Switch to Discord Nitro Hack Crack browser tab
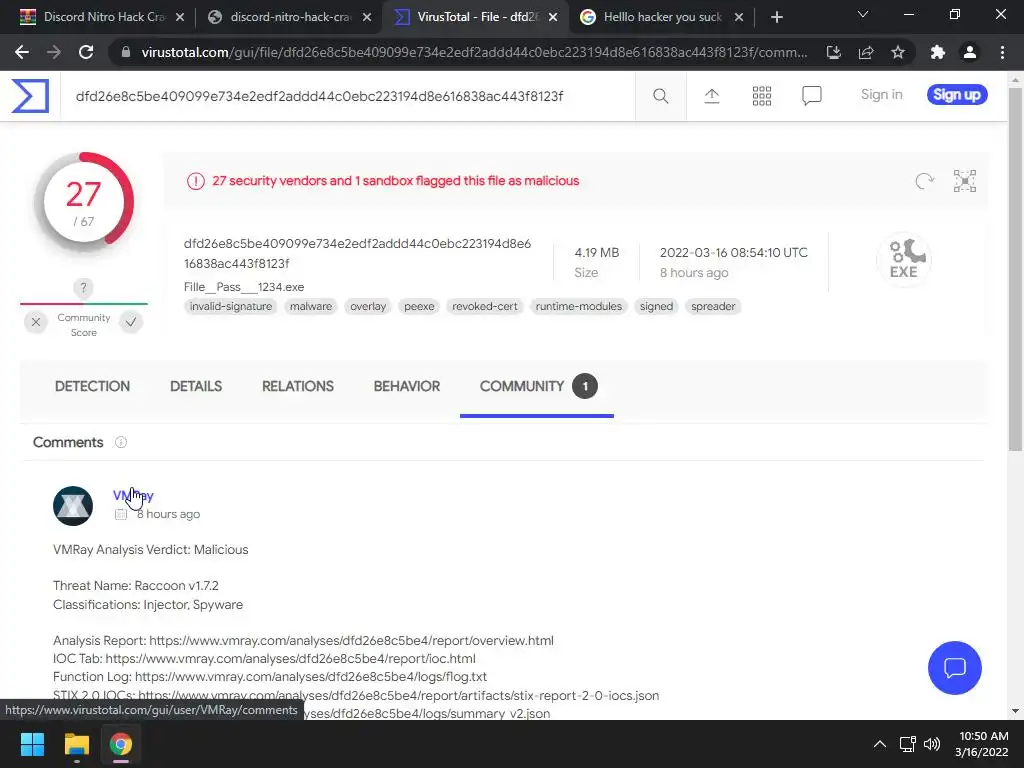 click(102, 17)
